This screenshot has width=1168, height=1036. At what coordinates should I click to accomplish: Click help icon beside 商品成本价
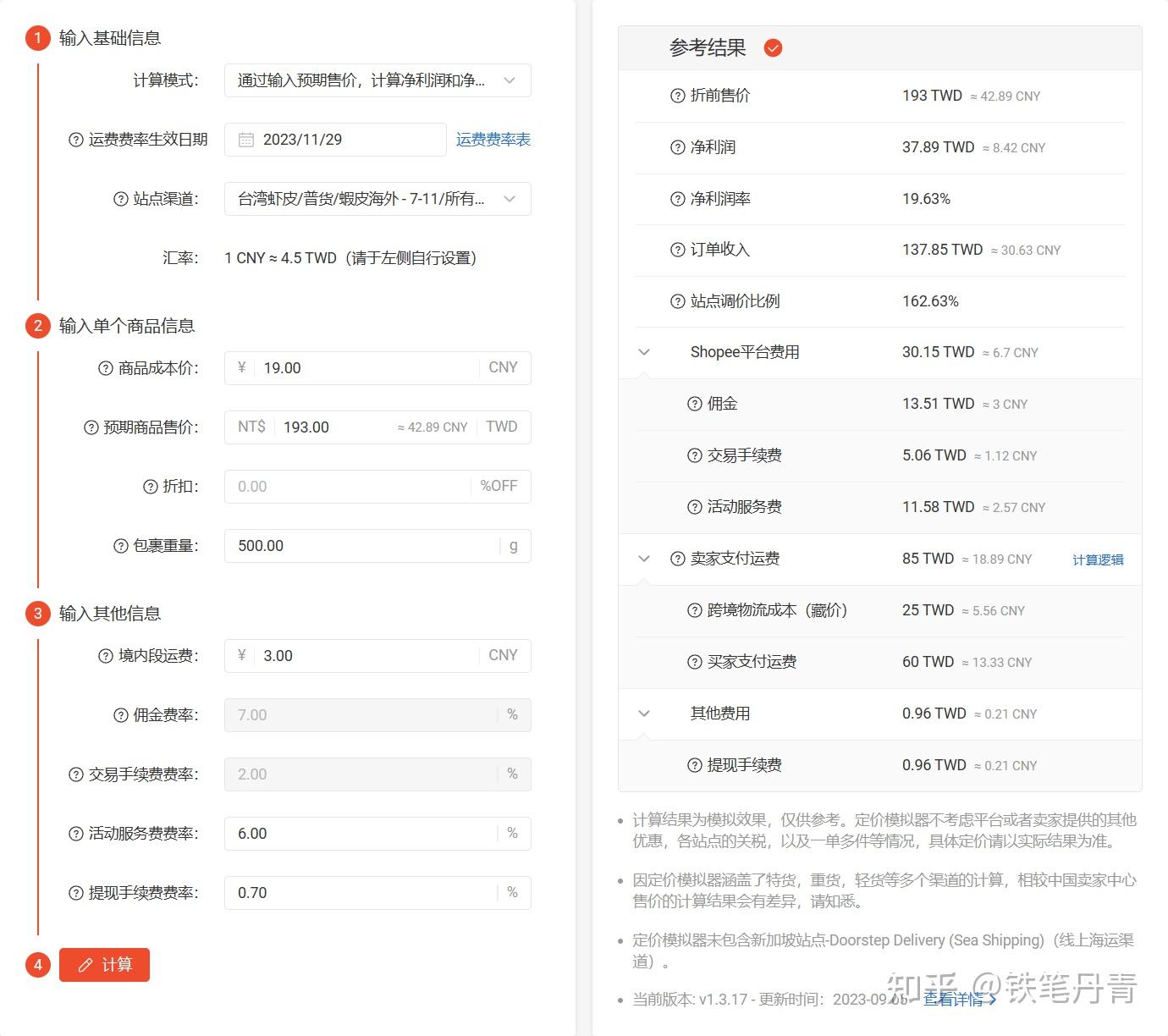[106, 368]
